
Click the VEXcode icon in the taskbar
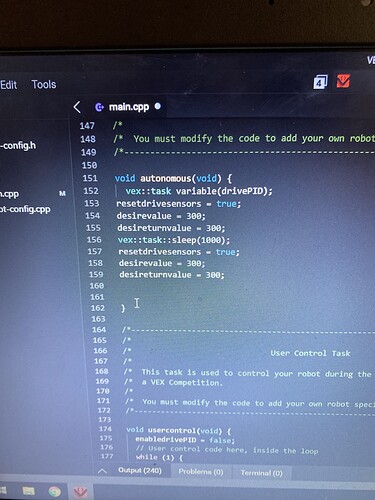[80, 492]
